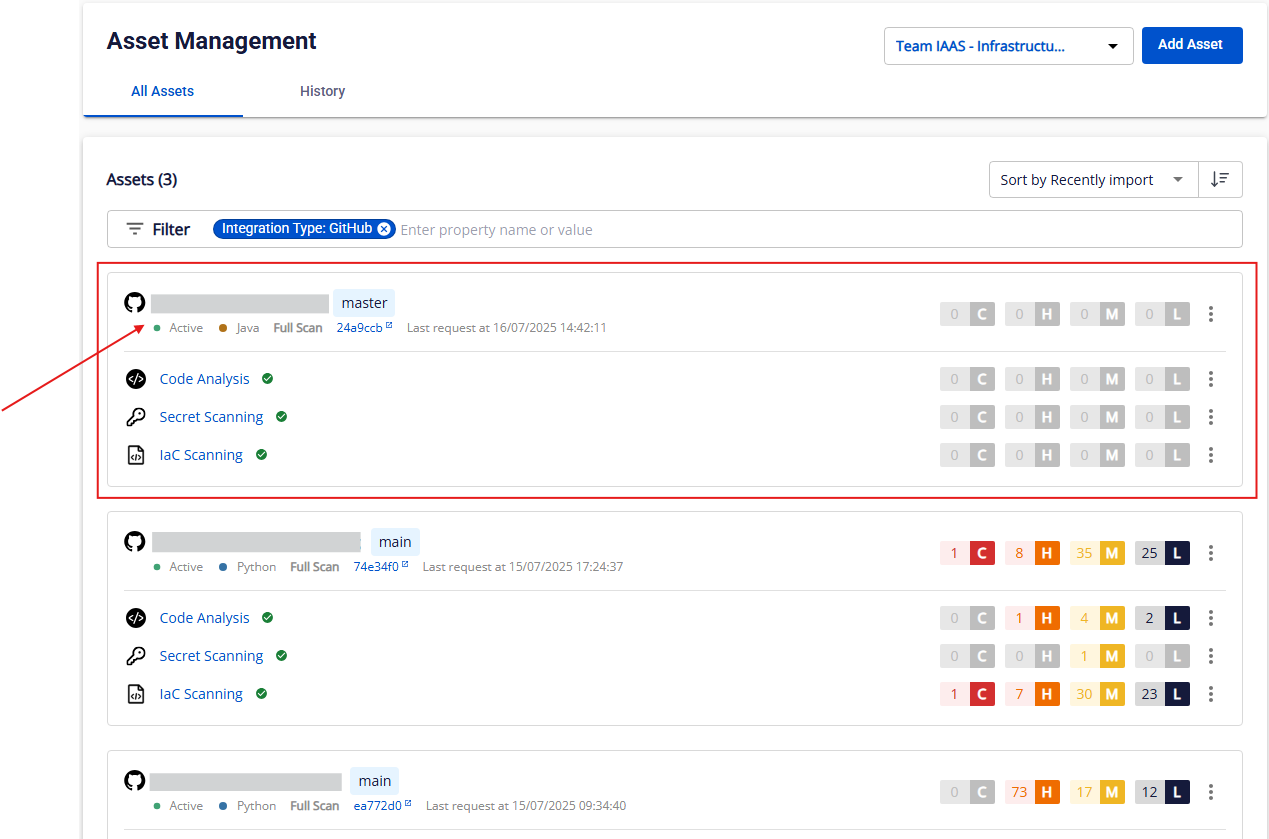Click the Code Analysis icon in second asset
1269x839 pixels.
click(136, 618)
